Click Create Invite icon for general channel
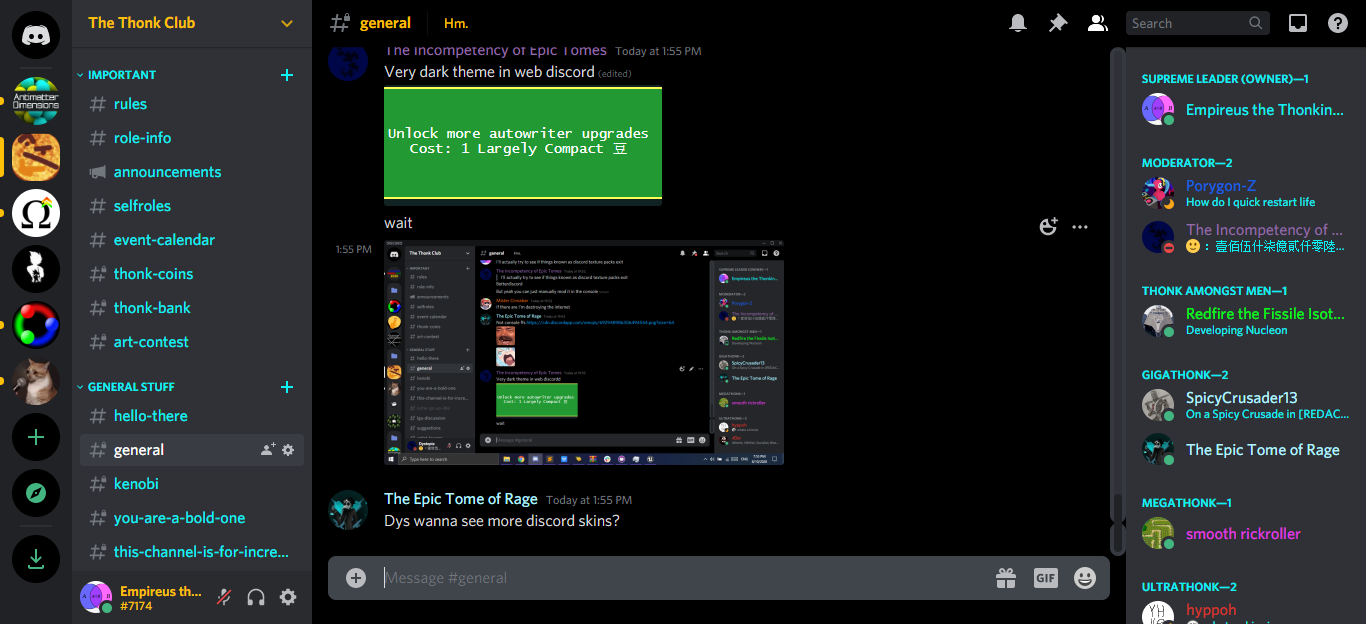 click(268, 450)
